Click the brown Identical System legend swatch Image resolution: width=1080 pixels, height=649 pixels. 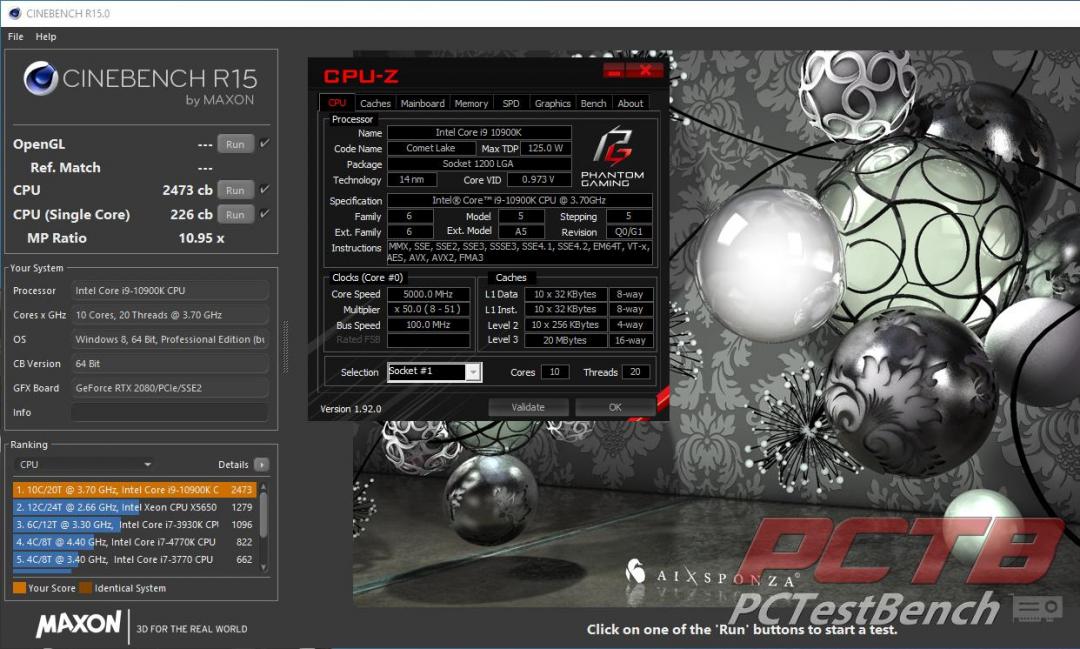pyautogui.click(x=85, y=588)
